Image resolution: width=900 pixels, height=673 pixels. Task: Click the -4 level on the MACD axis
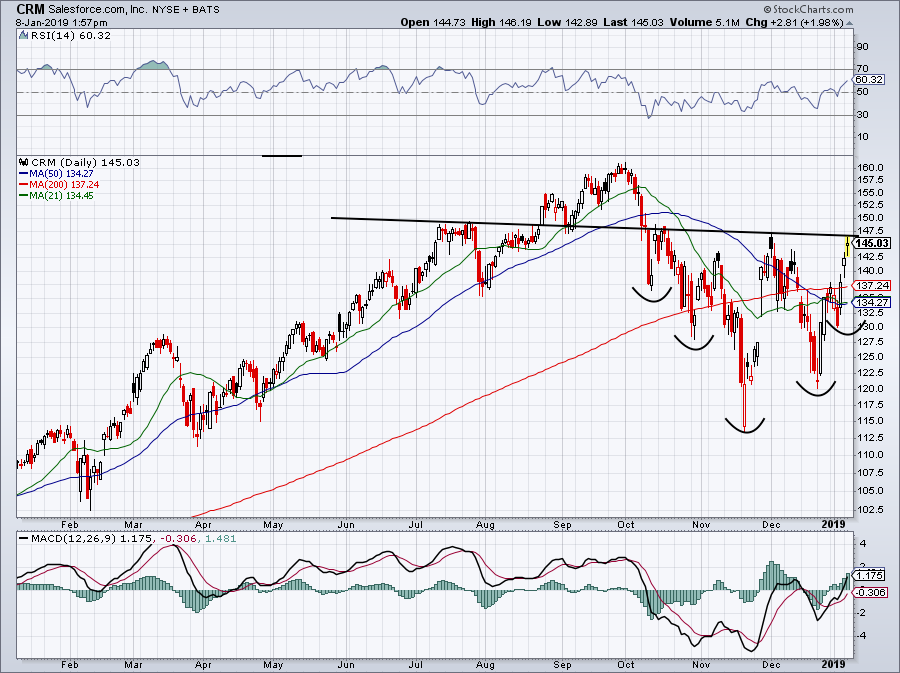861,636
